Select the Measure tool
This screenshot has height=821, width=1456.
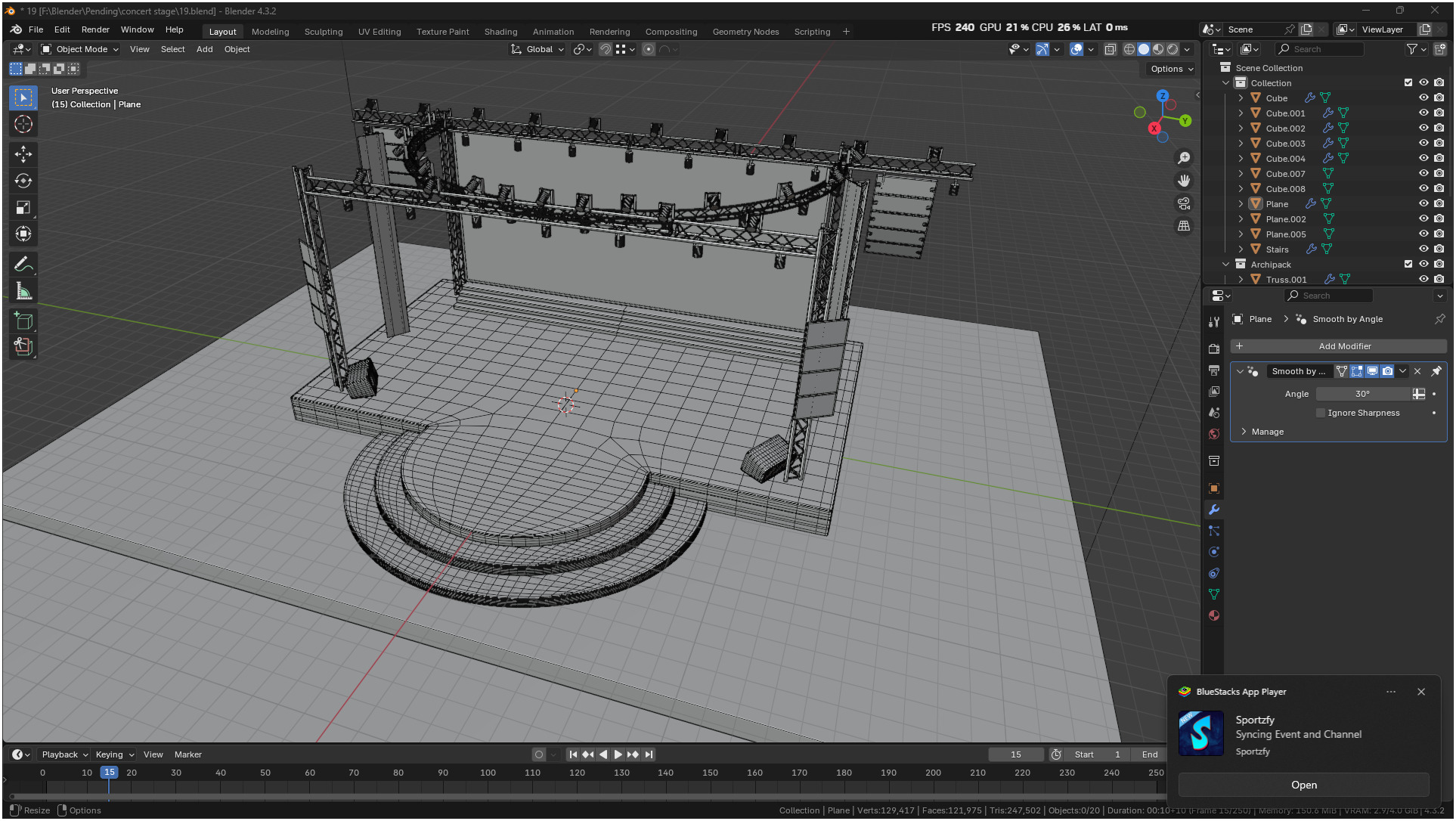tap(23, 291)
